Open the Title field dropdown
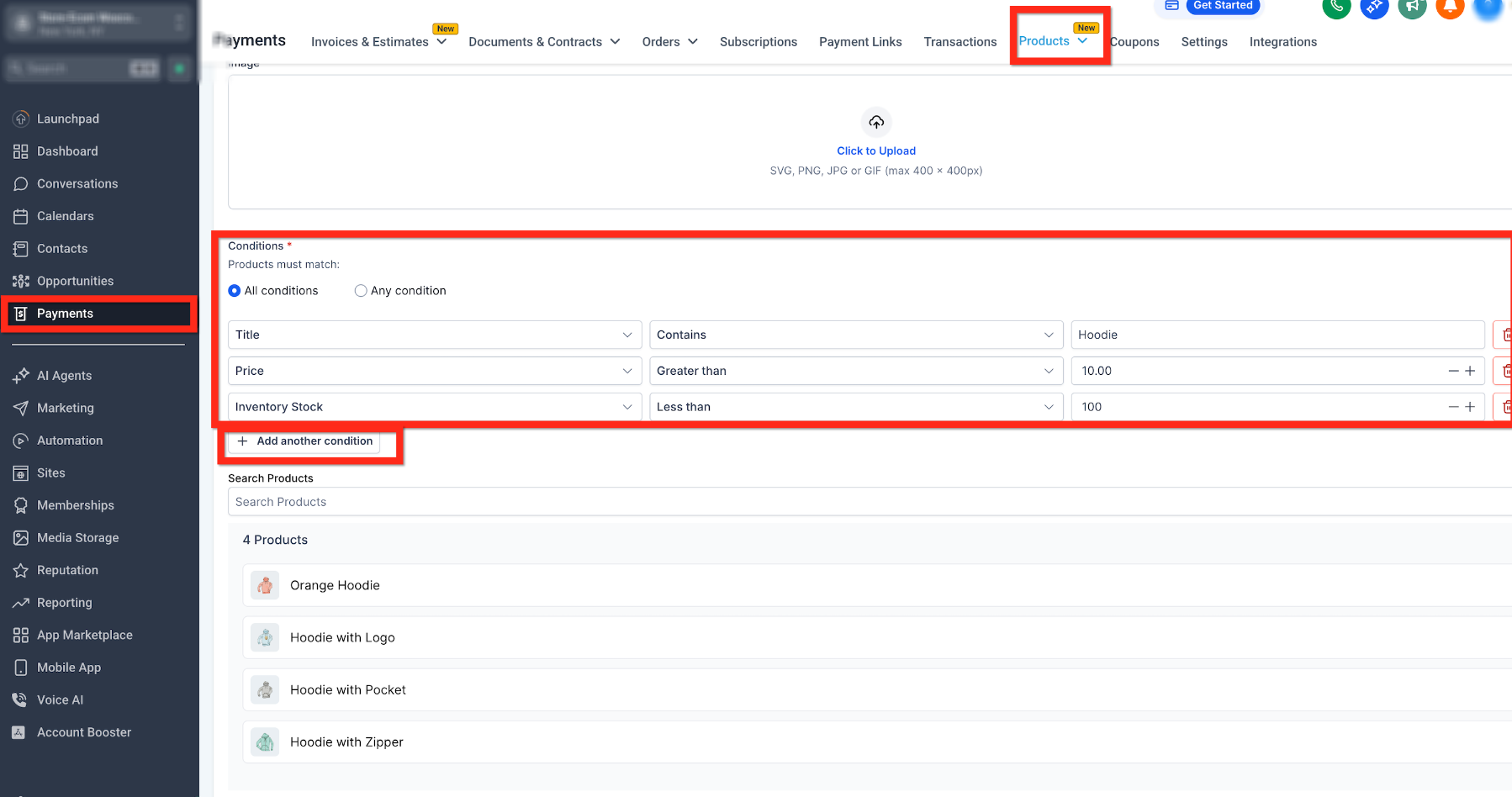This screenshot has height=797, width=1512. [435, 335]
